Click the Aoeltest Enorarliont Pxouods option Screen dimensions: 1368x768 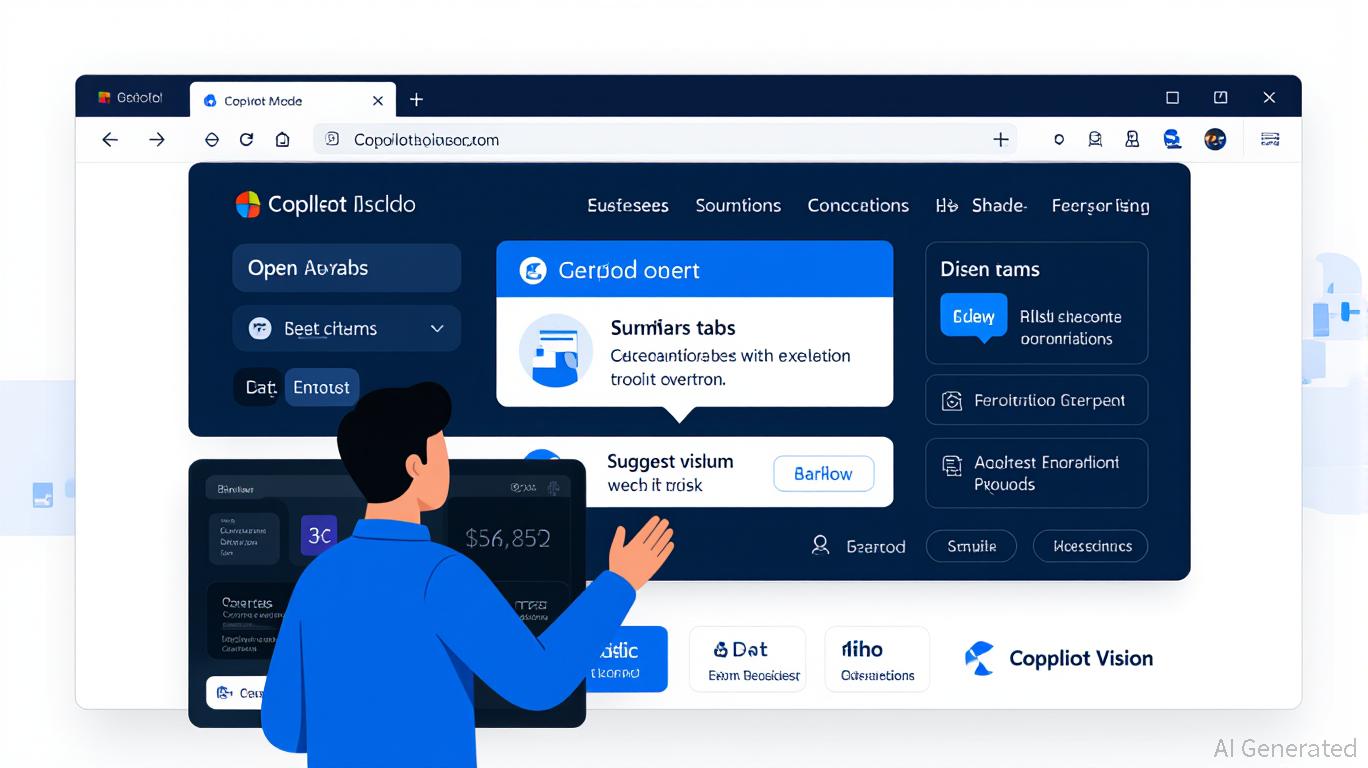[x=1036, y=473]
